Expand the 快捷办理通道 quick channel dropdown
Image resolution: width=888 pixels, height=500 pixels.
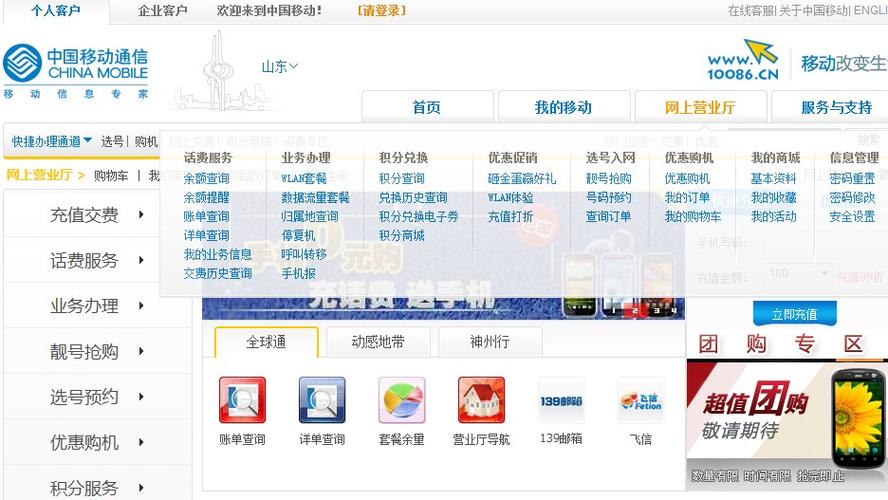[52, 142]
